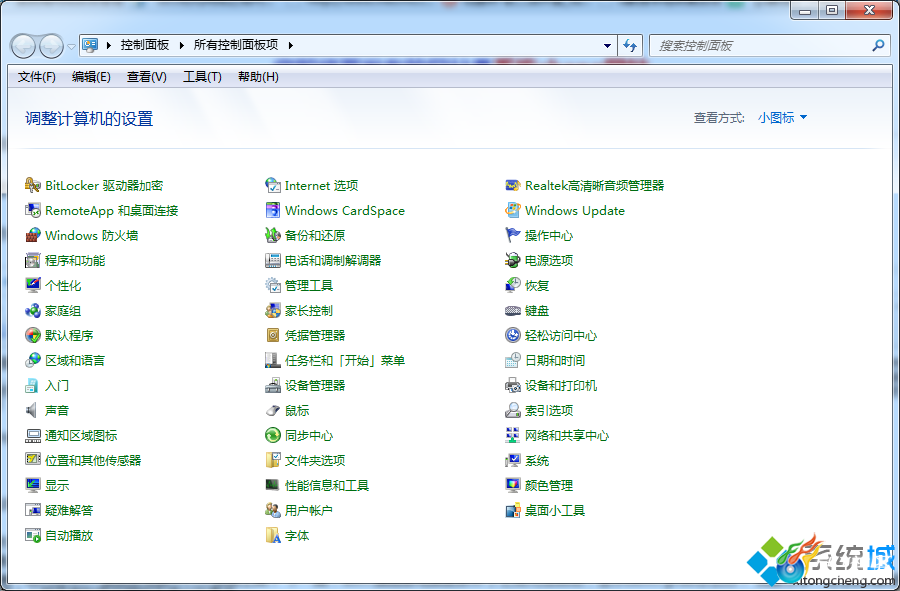Open the 文件(F) menu
900x591 pixels.
pyautogui.click(x=37, y=77)
